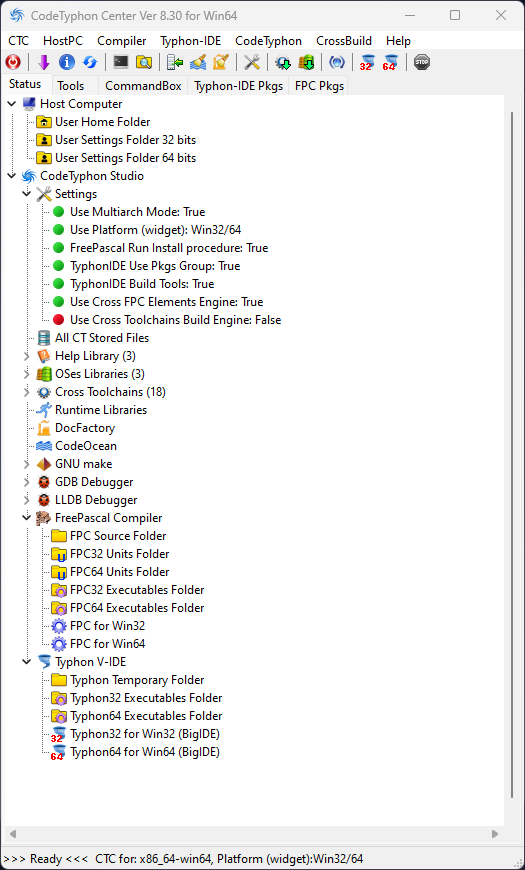Click the STOP sign toolbar icon
Viewport: 525px width, 870px height.
(x=422, y=62)
